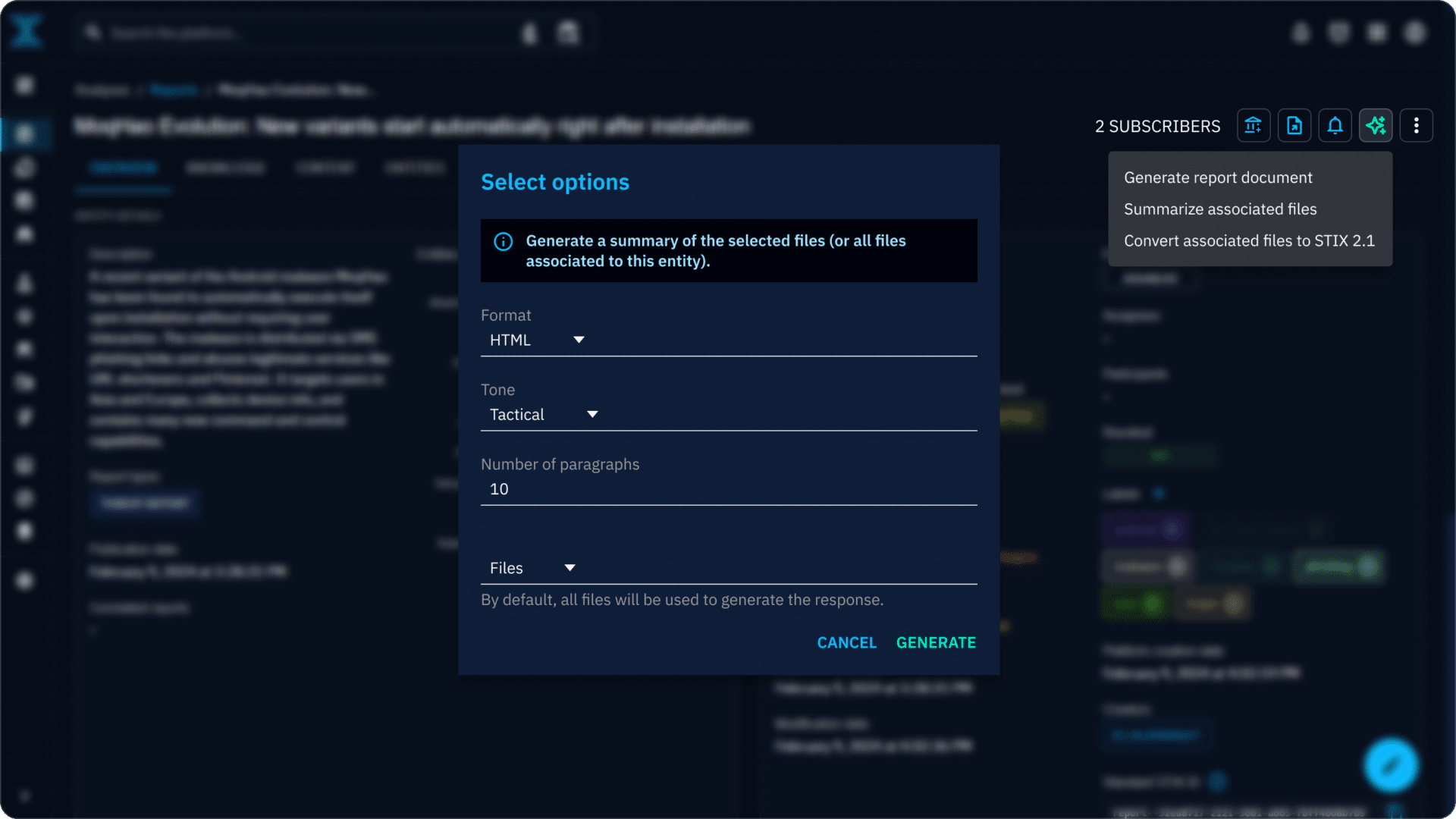Viewport: 1456px width, 819px height.
Task: Open the Format dropdown showing HTML
Action: pos(537,340)
